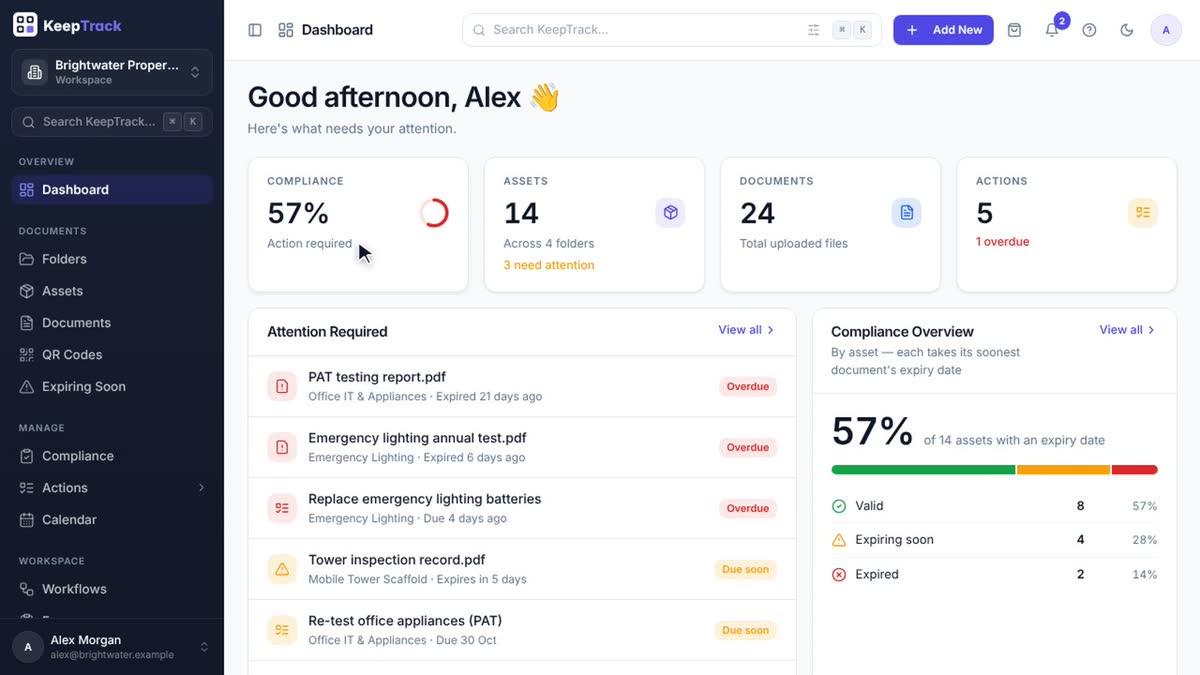This screenshot has width=1200, height=675.
Task: Open Replace emergency lighting batteries action
Action: 522,508
